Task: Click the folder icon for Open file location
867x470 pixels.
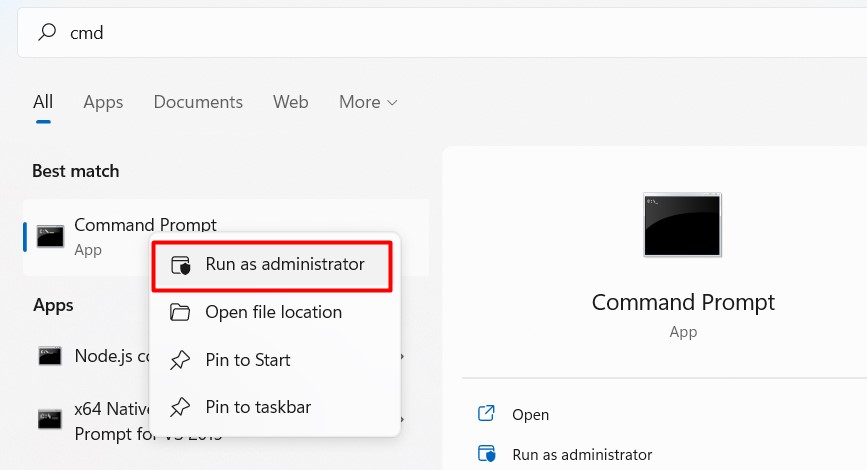Action: (180, 313)
